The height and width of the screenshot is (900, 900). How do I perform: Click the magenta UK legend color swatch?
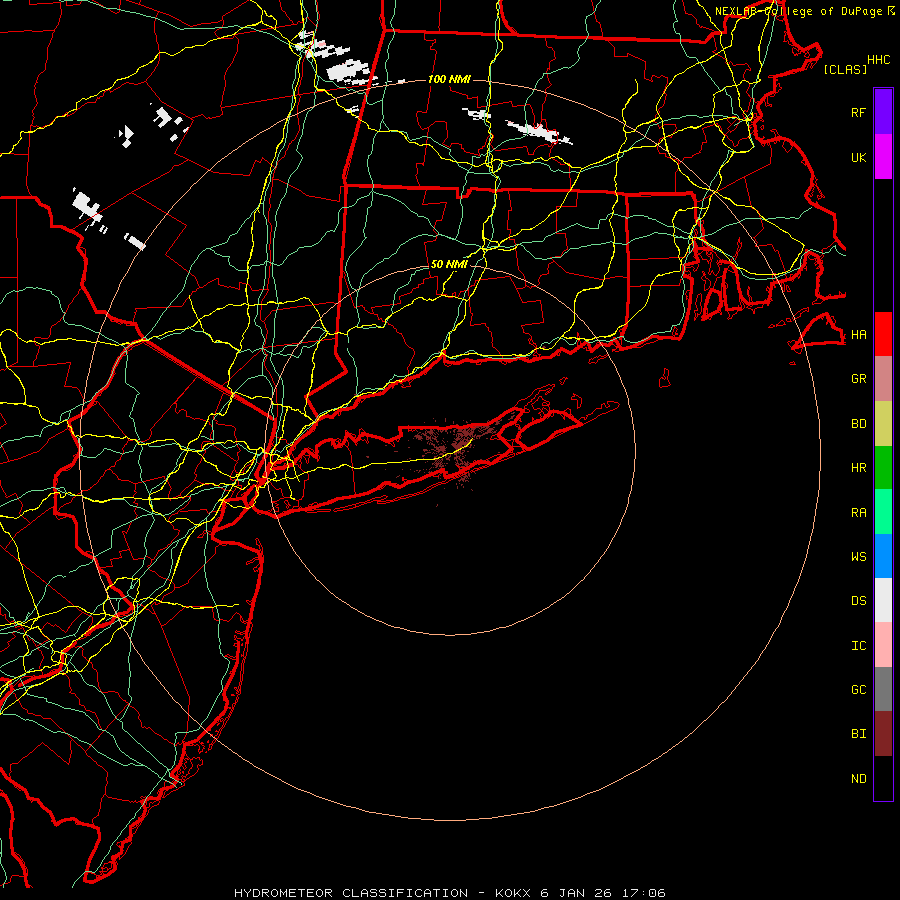pyautogui.click(x=883, y=157)
